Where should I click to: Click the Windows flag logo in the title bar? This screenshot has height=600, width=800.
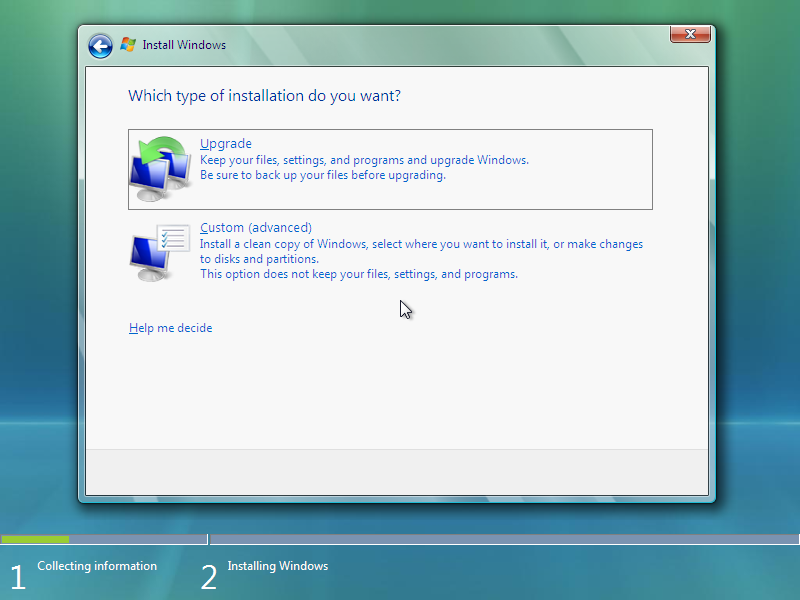click(128, 44)
